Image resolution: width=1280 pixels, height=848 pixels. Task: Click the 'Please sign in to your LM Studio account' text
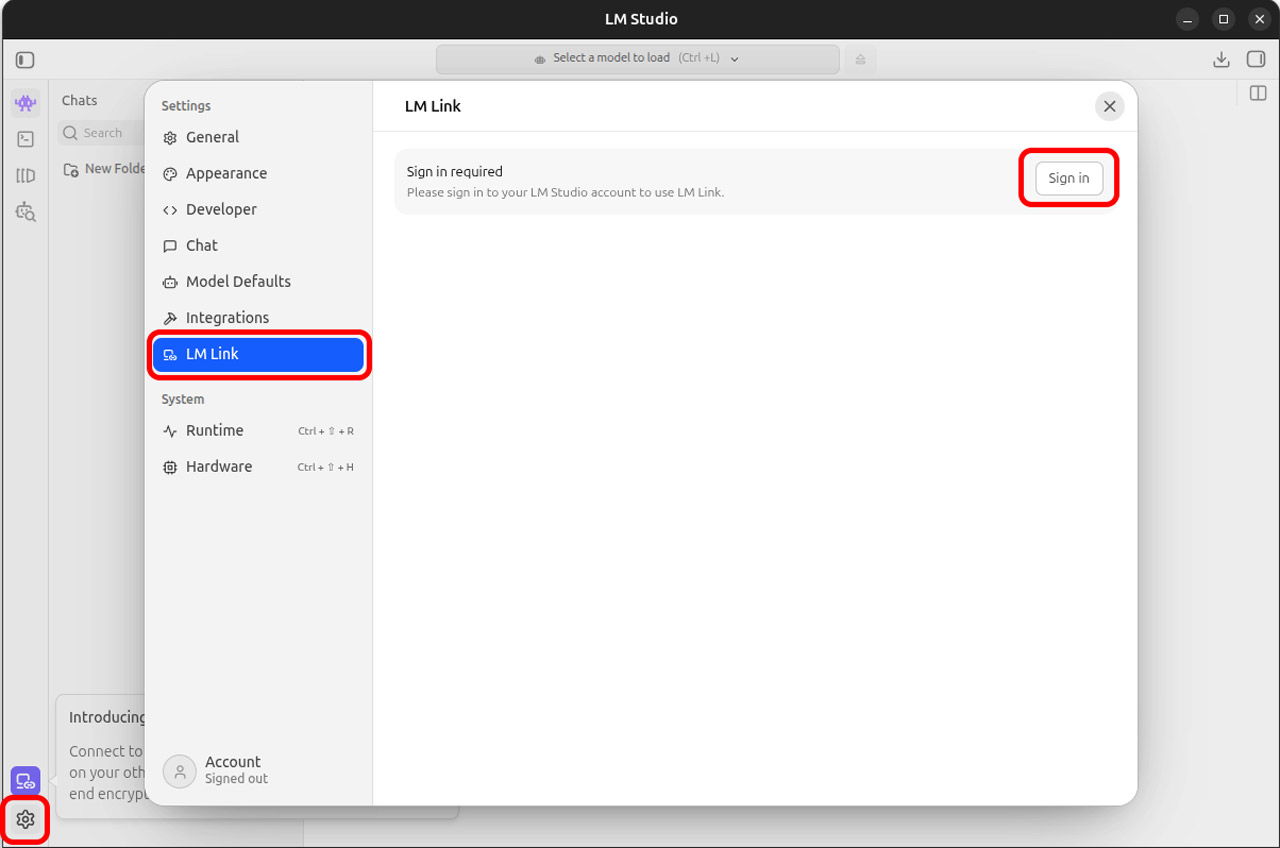[565, 192]
